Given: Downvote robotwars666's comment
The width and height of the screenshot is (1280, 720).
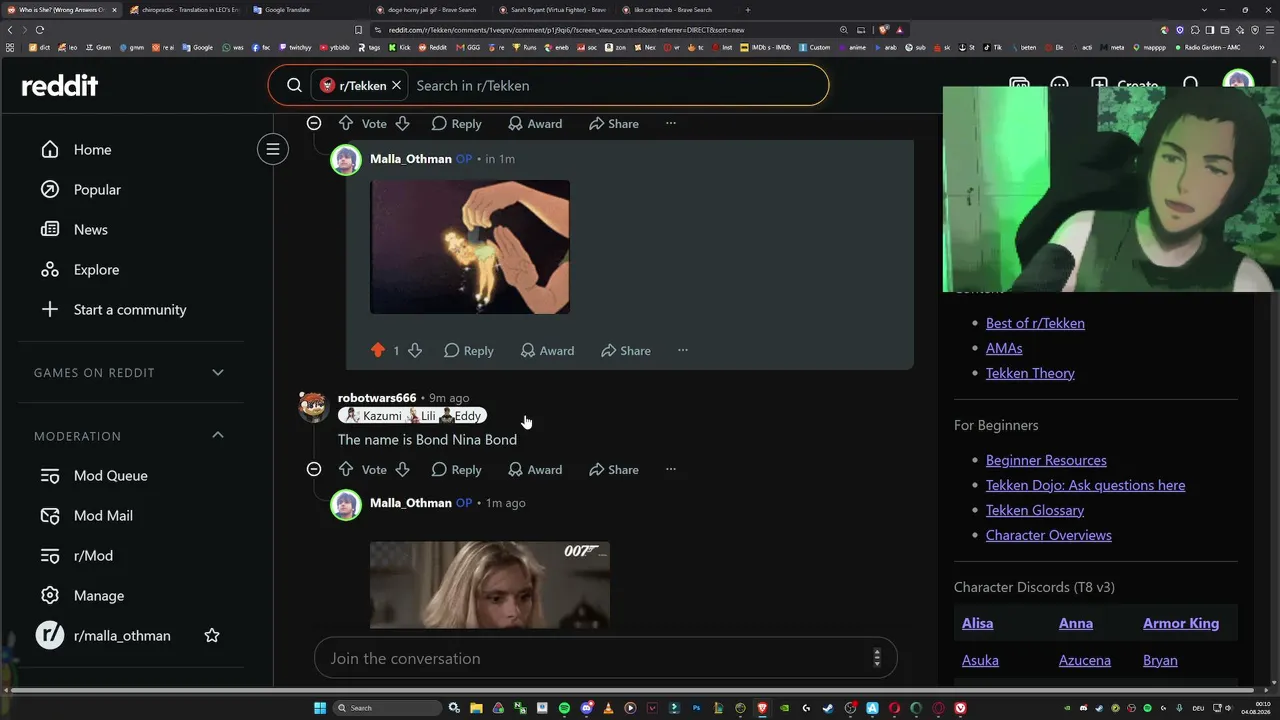Looking at the screenshot, I should click(403, 469).
